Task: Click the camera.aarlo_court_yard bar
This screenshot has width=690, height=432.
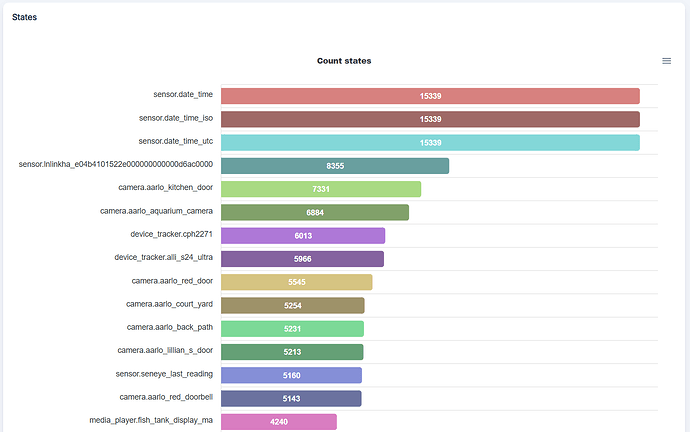Action: coord(293,305)
